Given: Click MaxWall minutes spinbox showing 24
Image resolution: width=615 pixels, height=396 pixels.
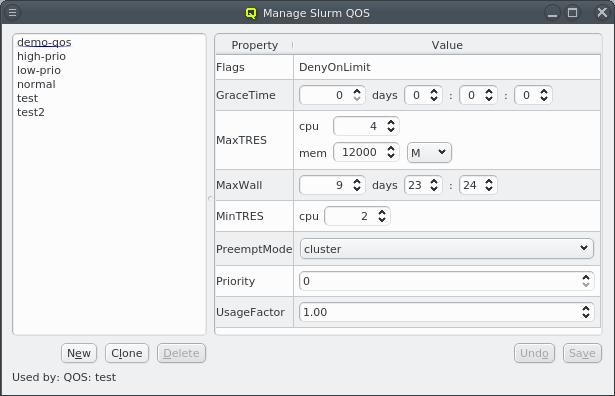Looking at the screenshot, I should 478,185.
